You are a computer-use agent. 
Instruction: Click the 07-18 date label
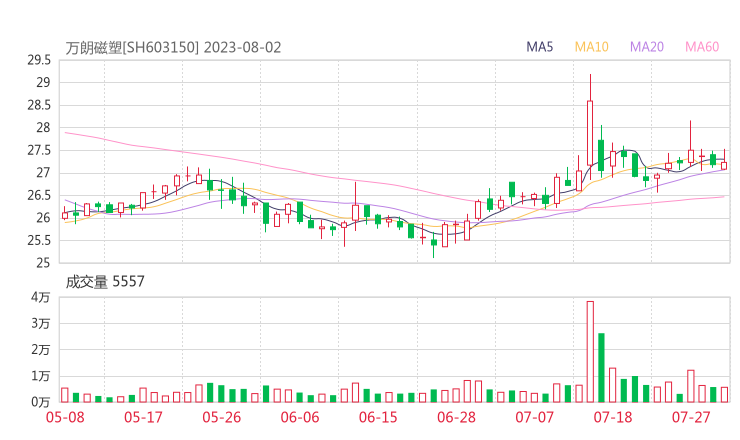[613, 417]
